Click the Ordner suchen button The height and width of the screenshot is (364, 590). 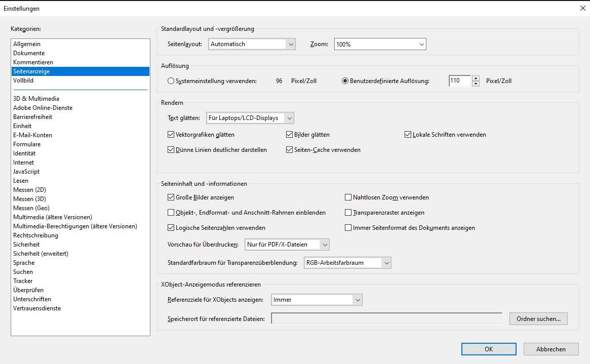coord(538,318)
